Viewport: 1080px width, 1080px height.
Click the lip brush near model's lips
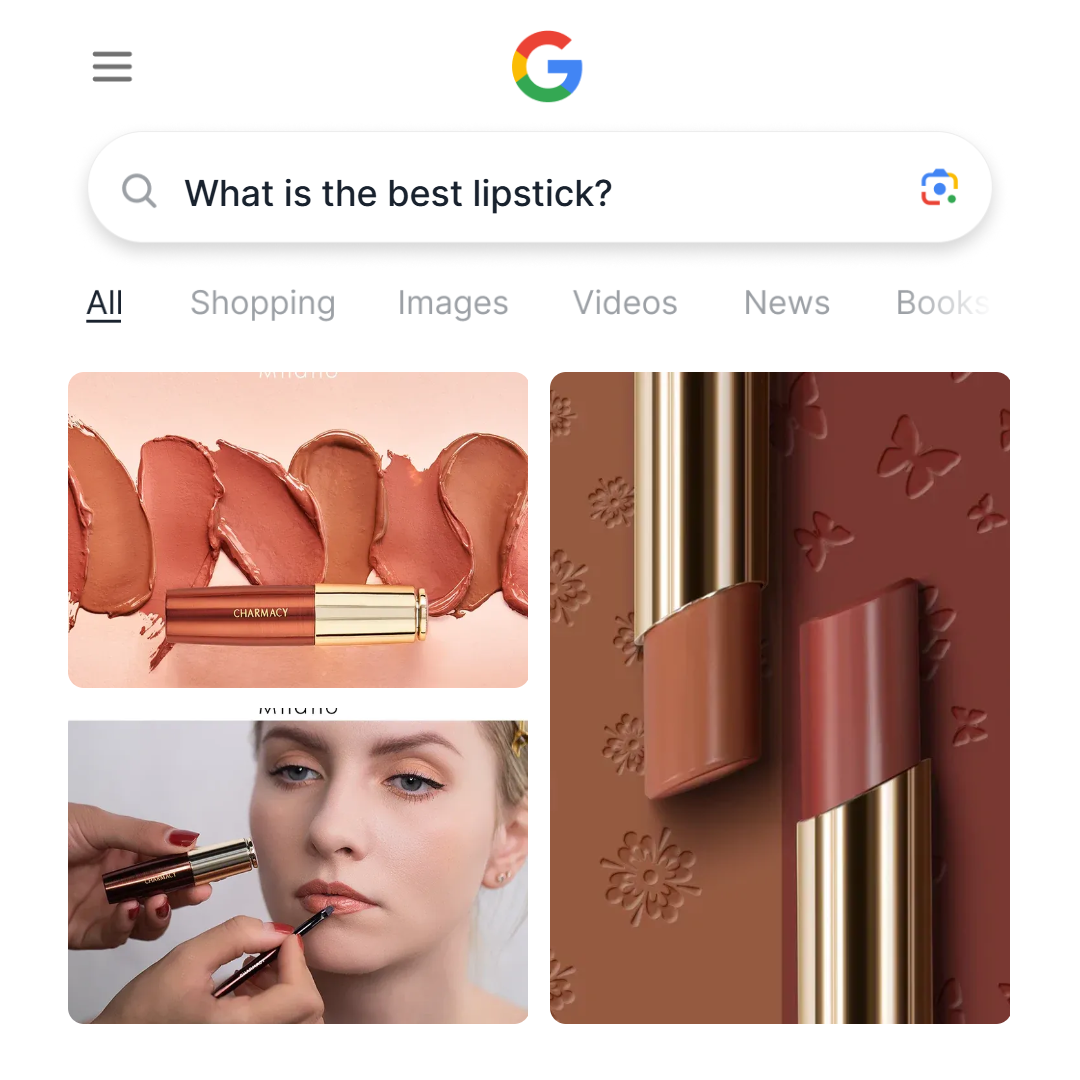point(272,952)
